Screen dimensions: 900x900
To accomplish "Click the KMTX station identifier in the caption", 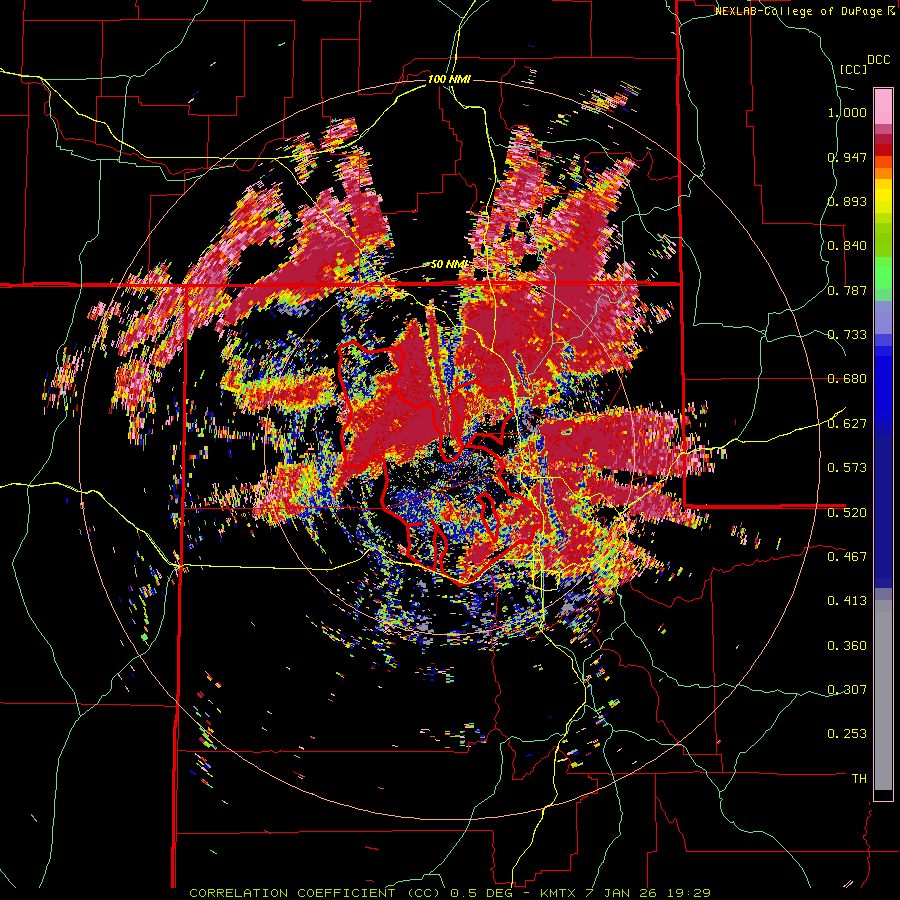I will 557,893.
